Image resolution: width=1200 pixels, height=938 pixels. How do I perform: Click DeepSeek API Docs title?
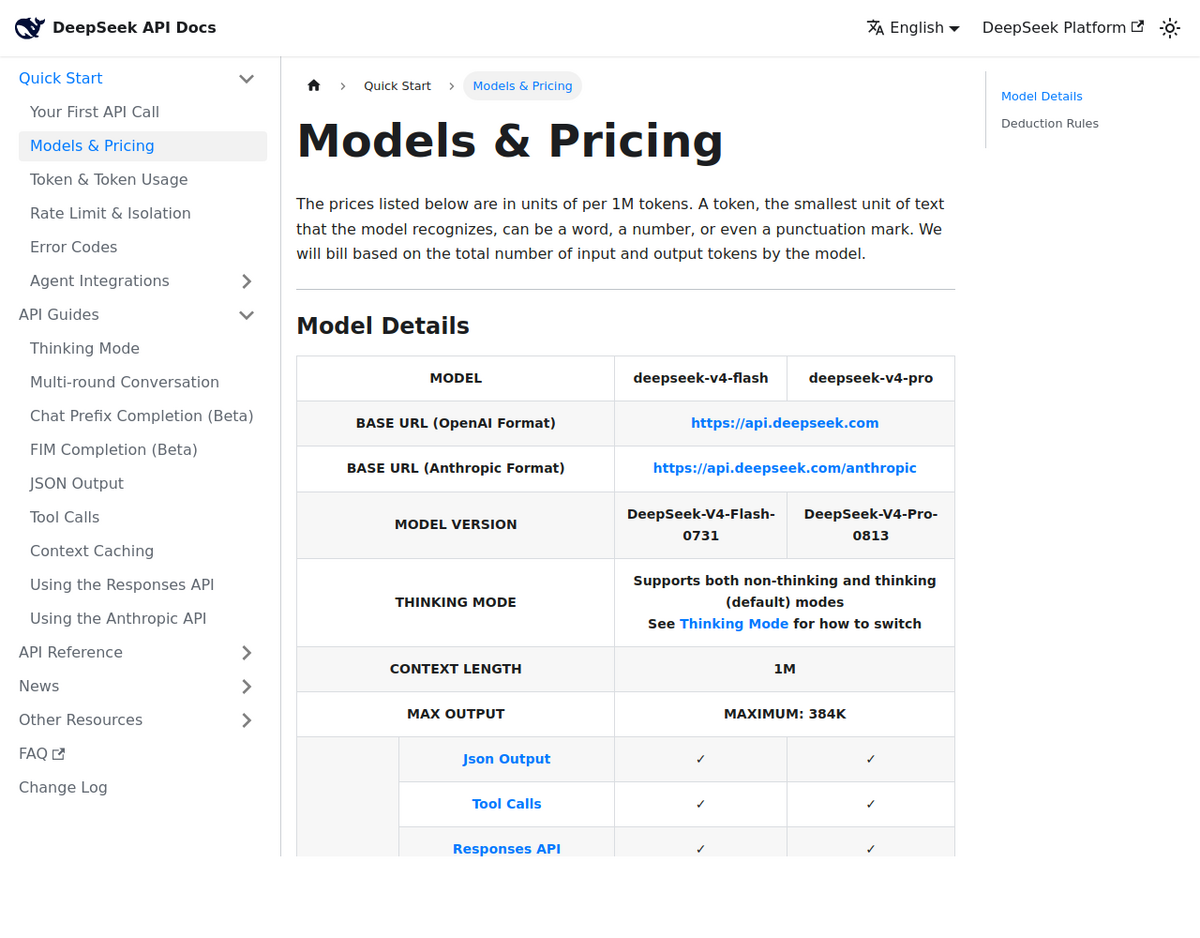[134, 28]
